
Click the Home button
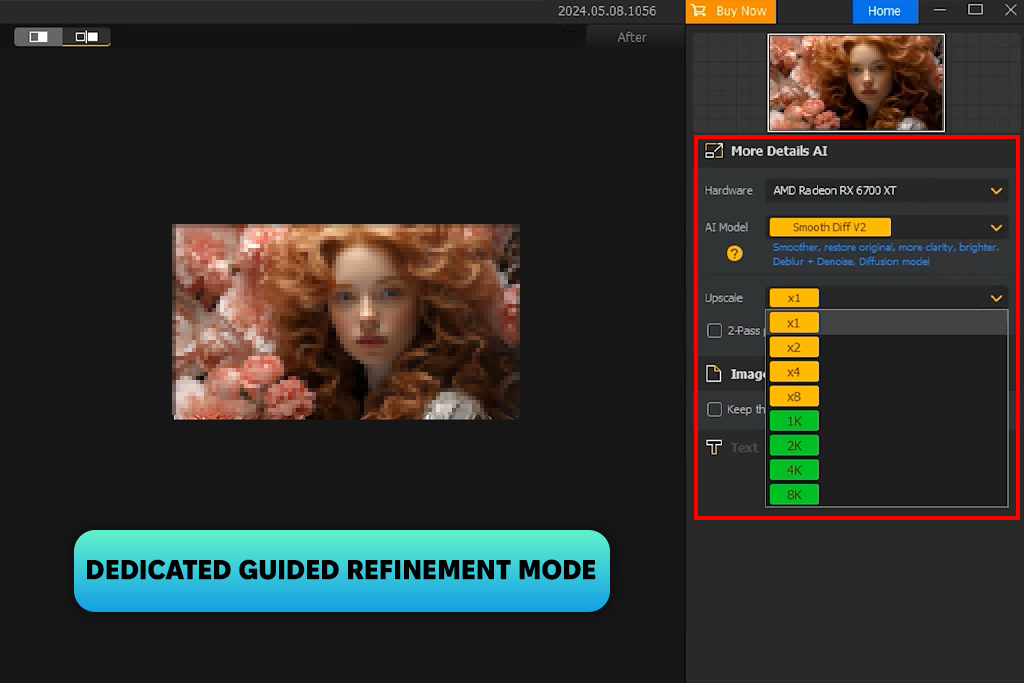tap(884, 11)
